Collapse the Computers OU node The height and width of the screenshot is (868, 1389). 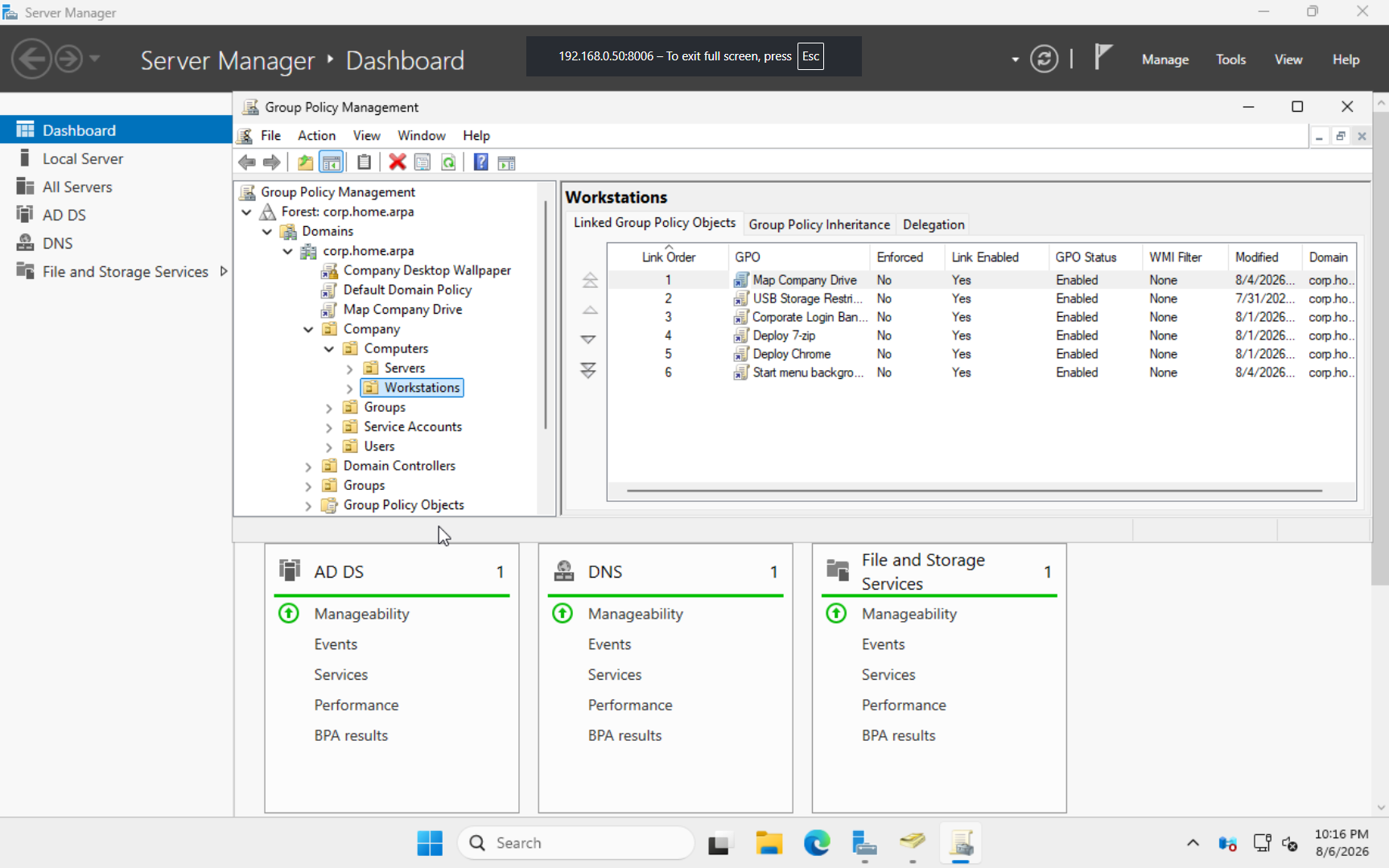point(329,349)
